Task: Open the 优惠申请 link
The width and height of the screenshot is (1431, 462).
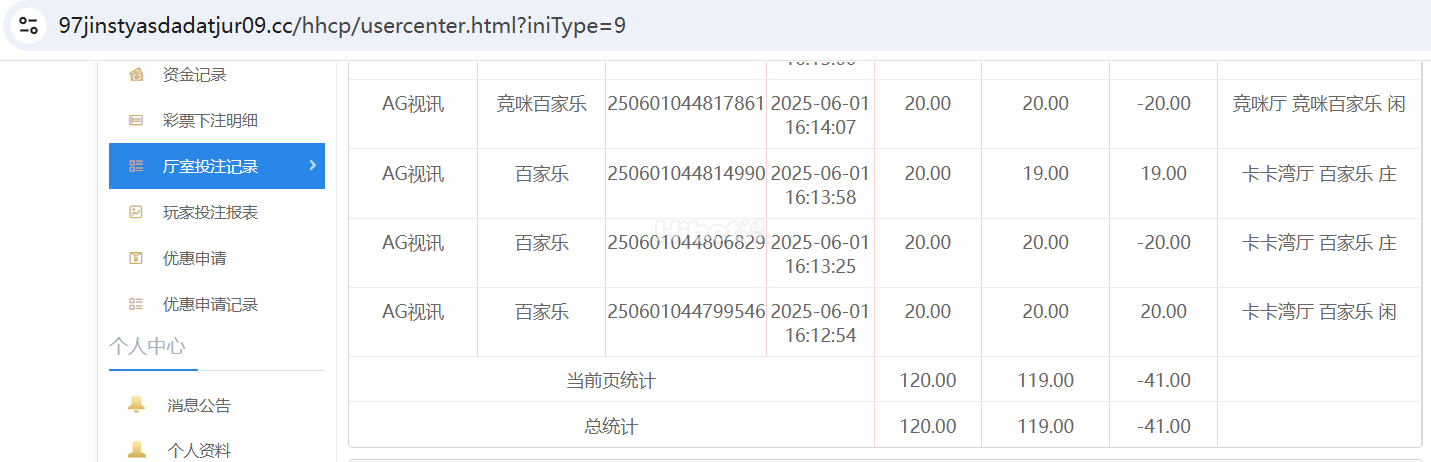Action: tap(194, 259)
